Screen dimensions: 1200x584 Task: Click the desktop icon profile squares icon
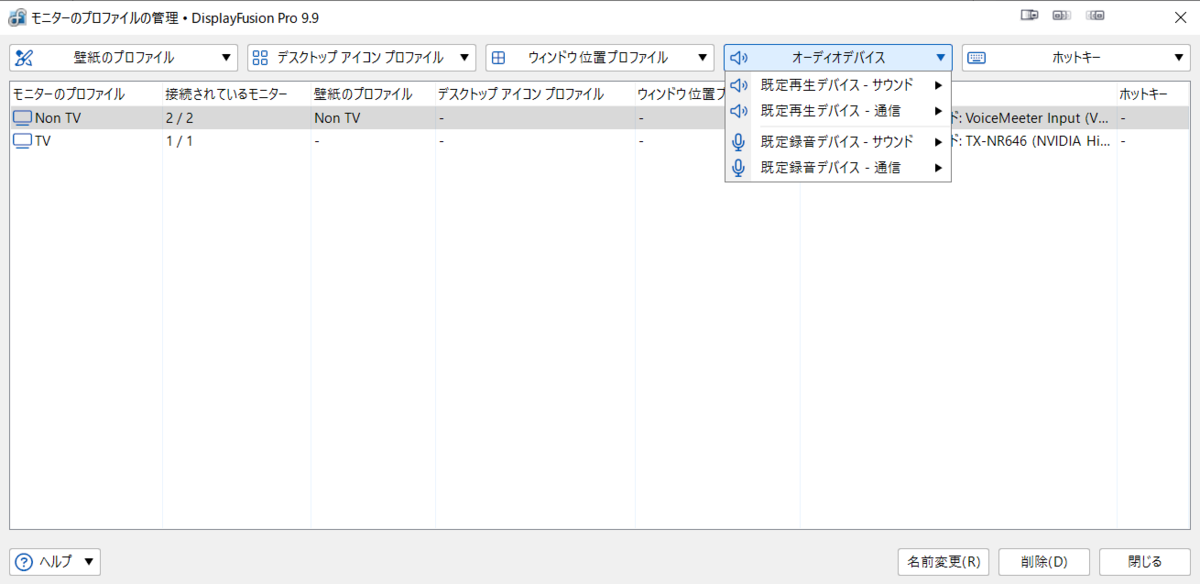pyautogui.click(x=260, y=57)
